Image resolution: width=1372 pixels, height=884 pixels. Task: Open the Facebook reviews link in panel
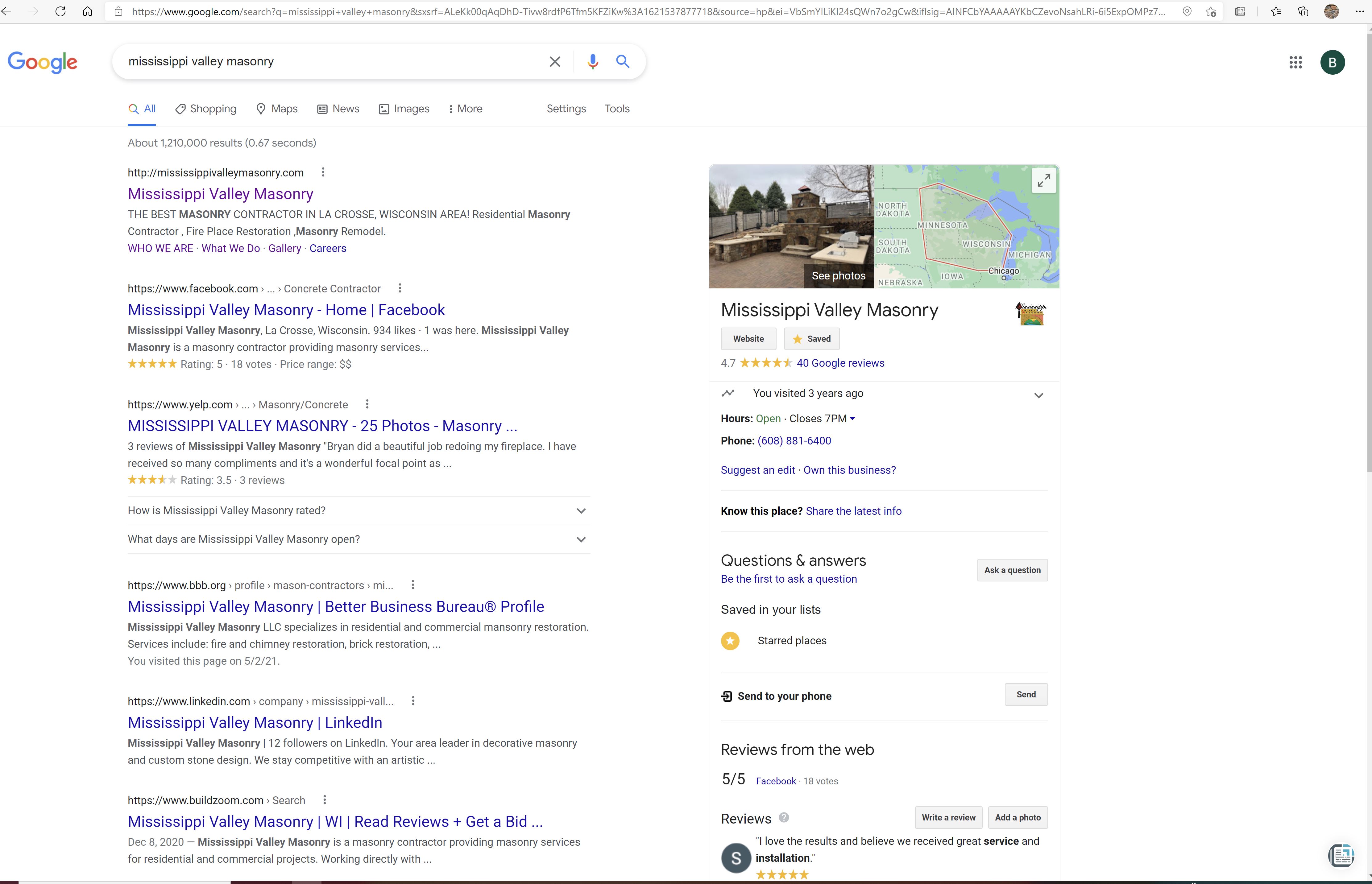776,781
